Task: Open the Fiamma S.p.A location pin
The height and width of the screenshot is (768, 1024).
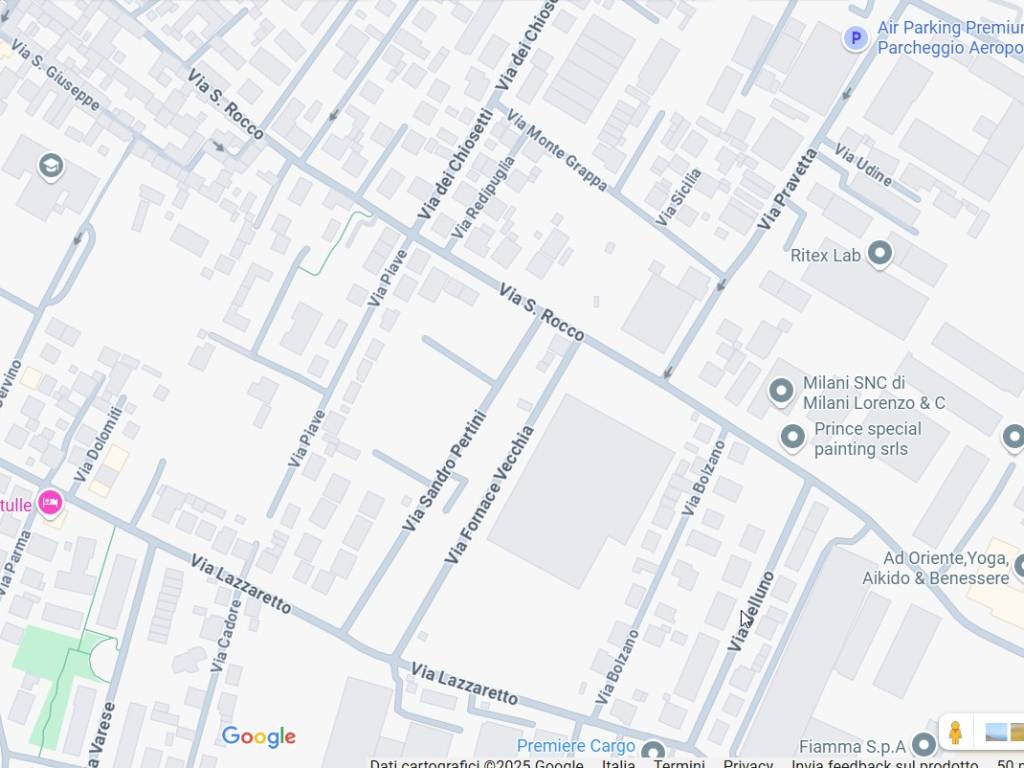Action: tap(924, 745)
